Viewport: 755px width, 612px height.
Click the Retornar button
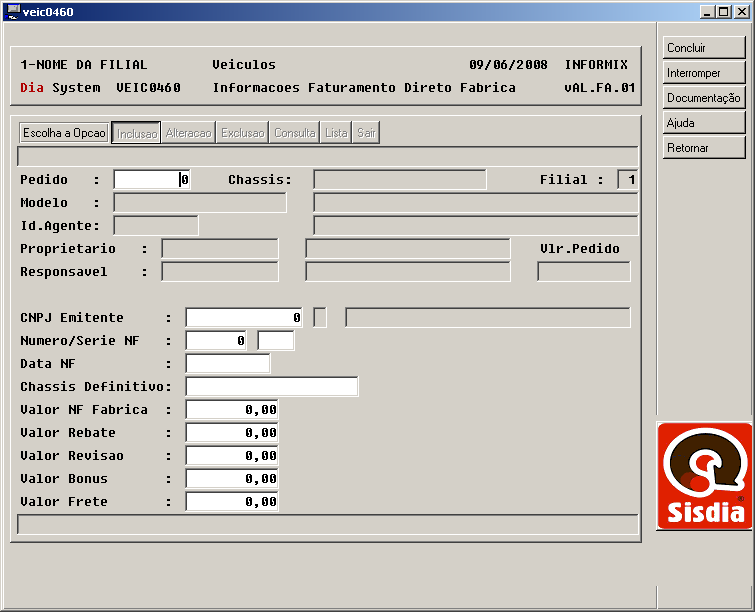pos(703,148)
